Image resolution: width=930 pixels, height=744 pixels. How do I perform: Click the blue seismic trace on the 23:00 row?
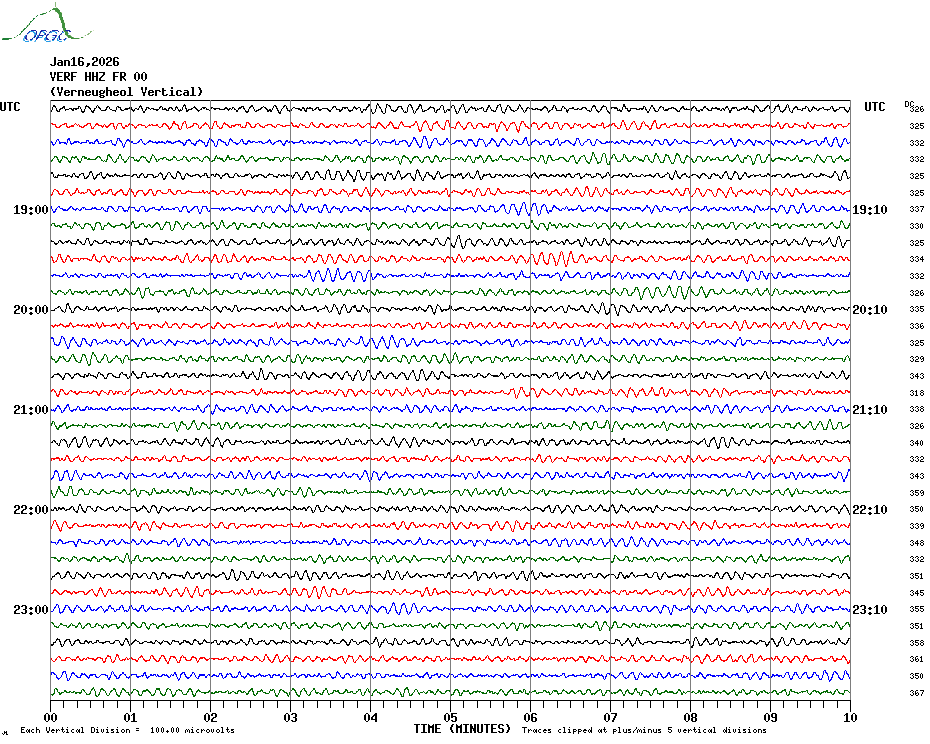(451, 609)
